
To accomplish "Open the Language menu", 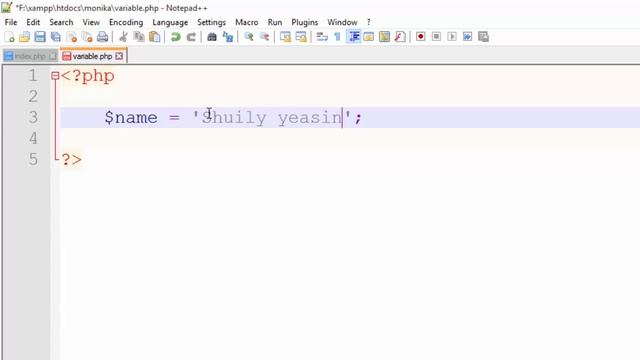I will click(x=170, y=22).
